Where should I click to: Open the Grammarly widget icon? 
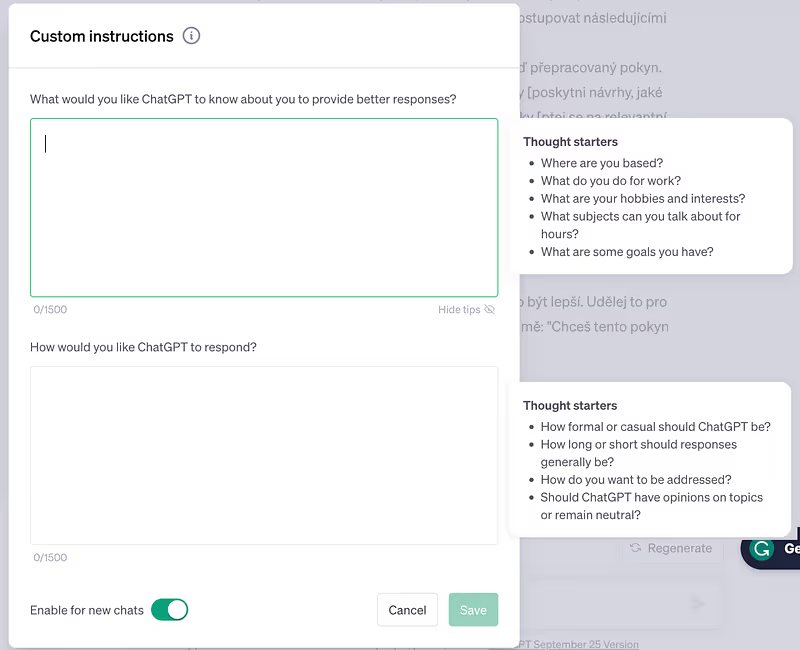pos(762,549)
